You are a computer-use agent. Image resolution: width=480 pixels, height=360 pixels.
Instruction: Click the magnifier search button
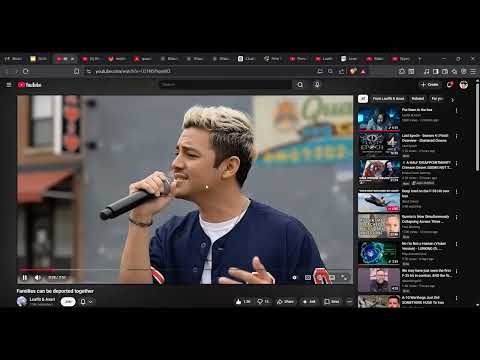[x=300, y=85]
